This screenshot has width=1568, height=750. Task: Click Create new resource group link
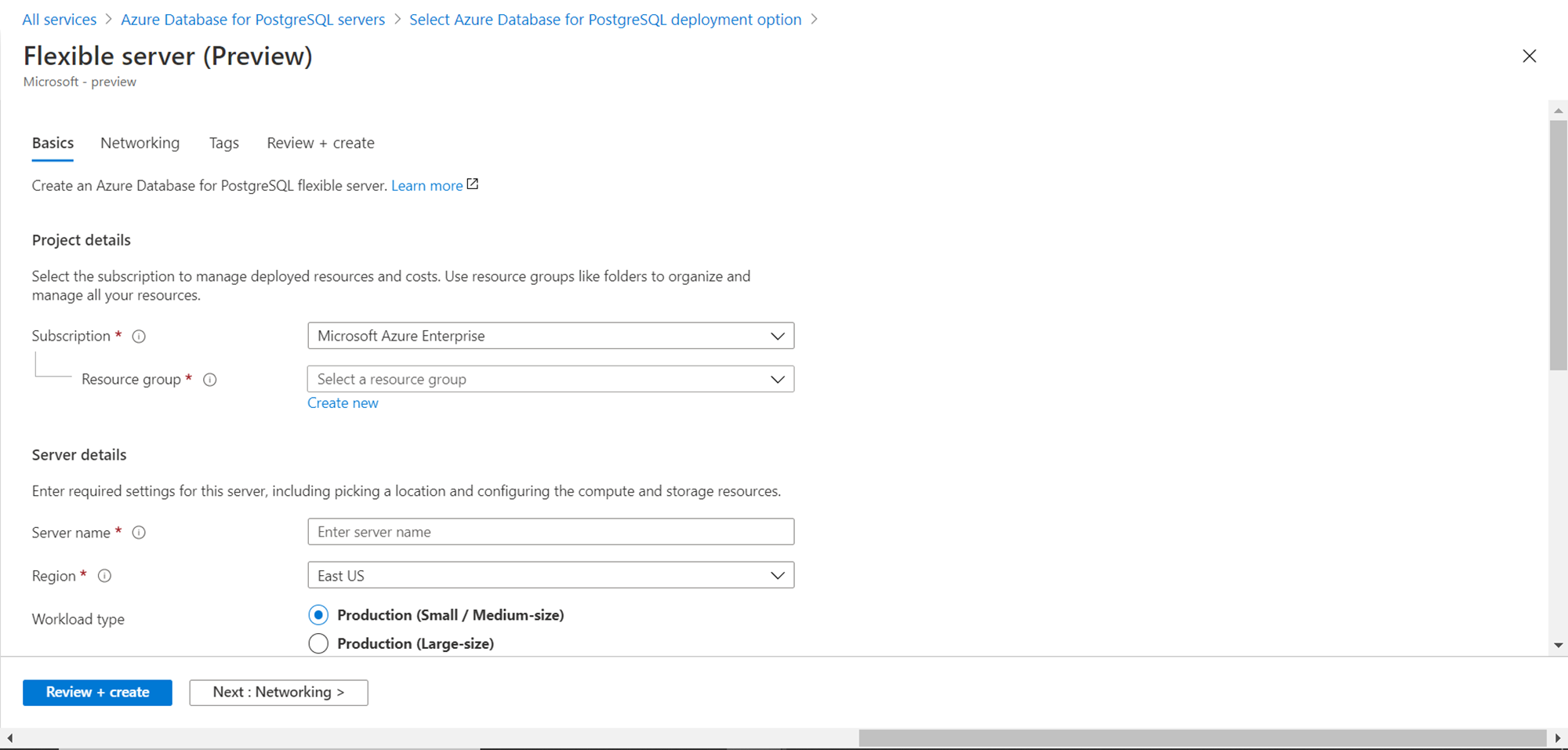tap(343, 403)
